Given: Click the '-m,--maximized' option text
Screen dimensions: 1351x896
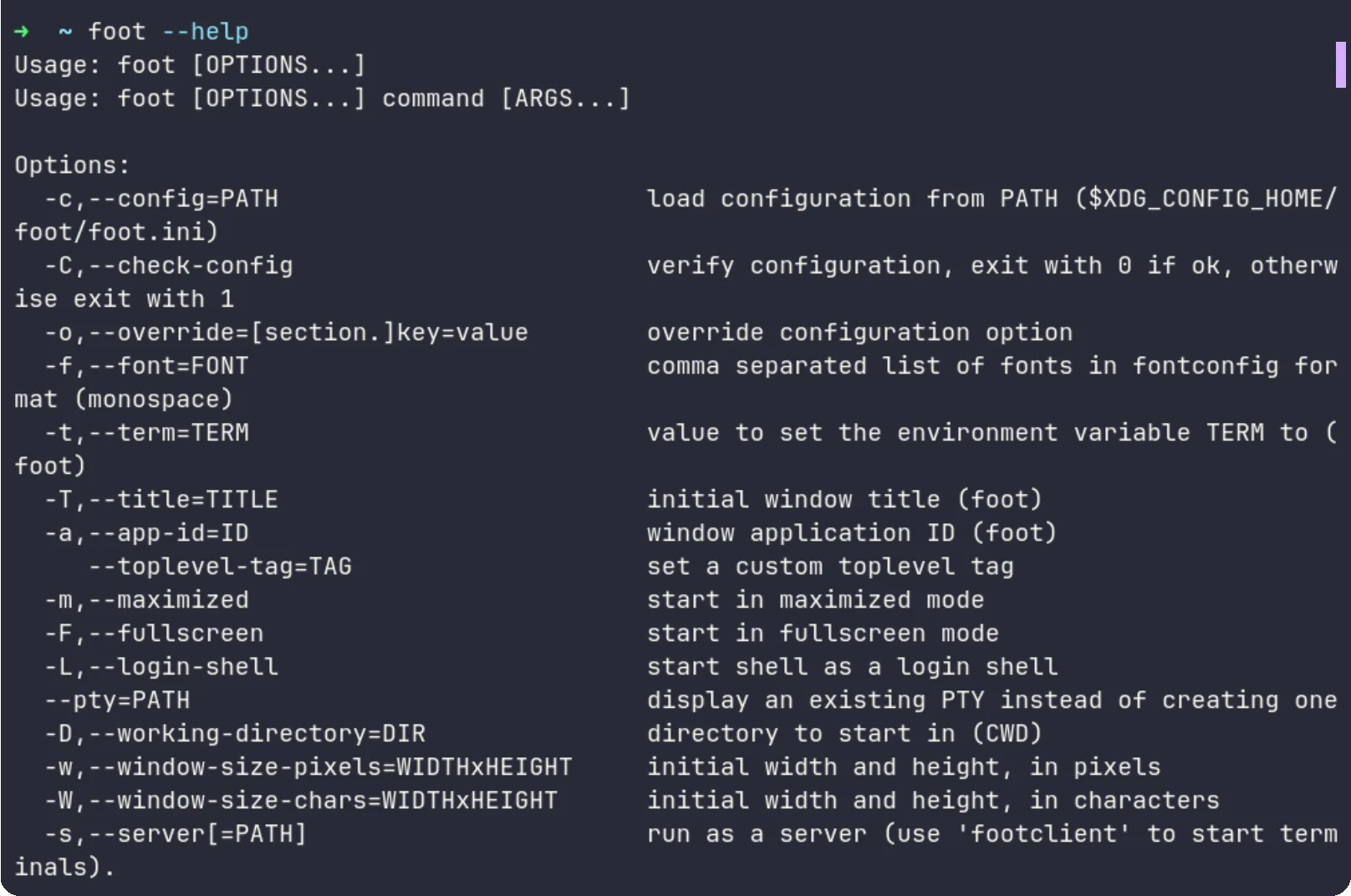Looking at the screenshot, I should 146,600.
